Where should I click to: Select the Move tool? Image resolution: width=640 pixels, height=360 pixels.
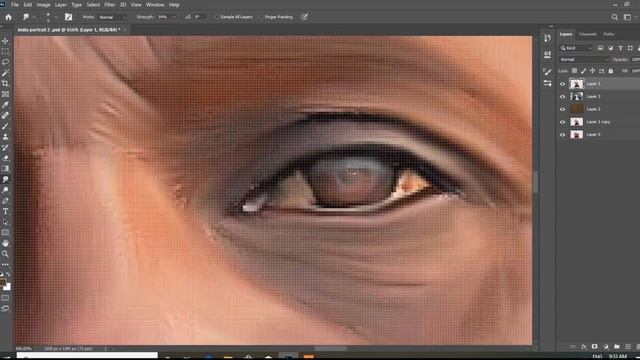pos(5,41)
